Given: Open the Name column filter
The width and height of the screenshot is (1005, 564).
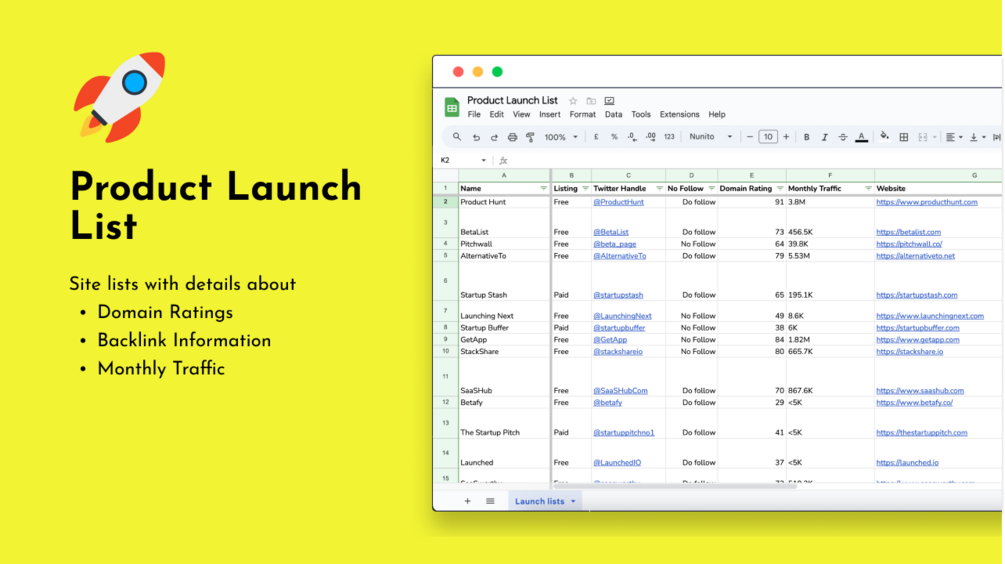Looking at the screenshot, I should pyautogui.click(x=544, y=188).
